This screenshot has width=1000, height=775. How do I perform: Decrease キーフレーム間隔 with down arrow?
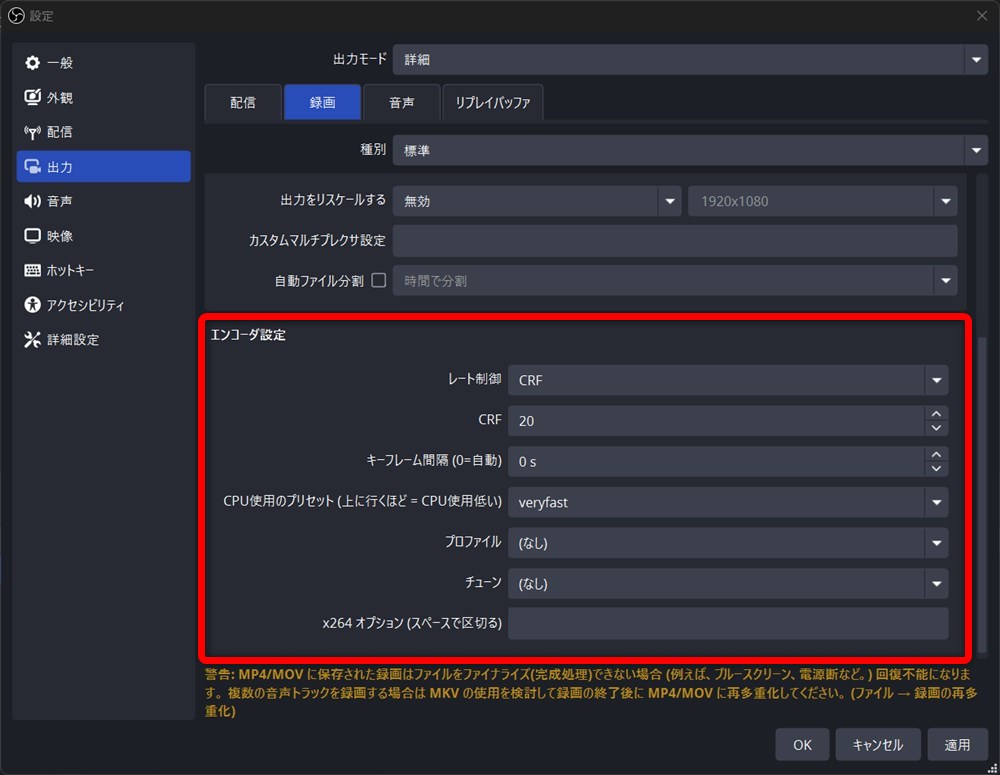click(x=936, y=469)
